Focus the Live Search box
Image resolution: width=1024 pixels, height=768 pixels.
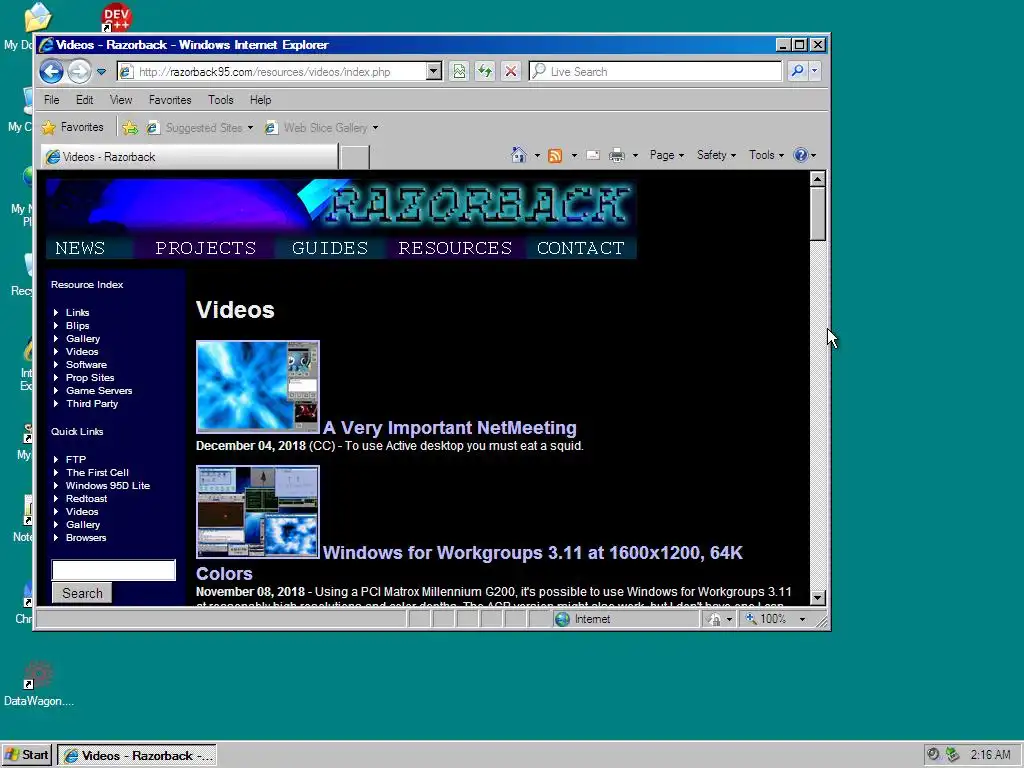pyautogui.click(x=655, y=71)
